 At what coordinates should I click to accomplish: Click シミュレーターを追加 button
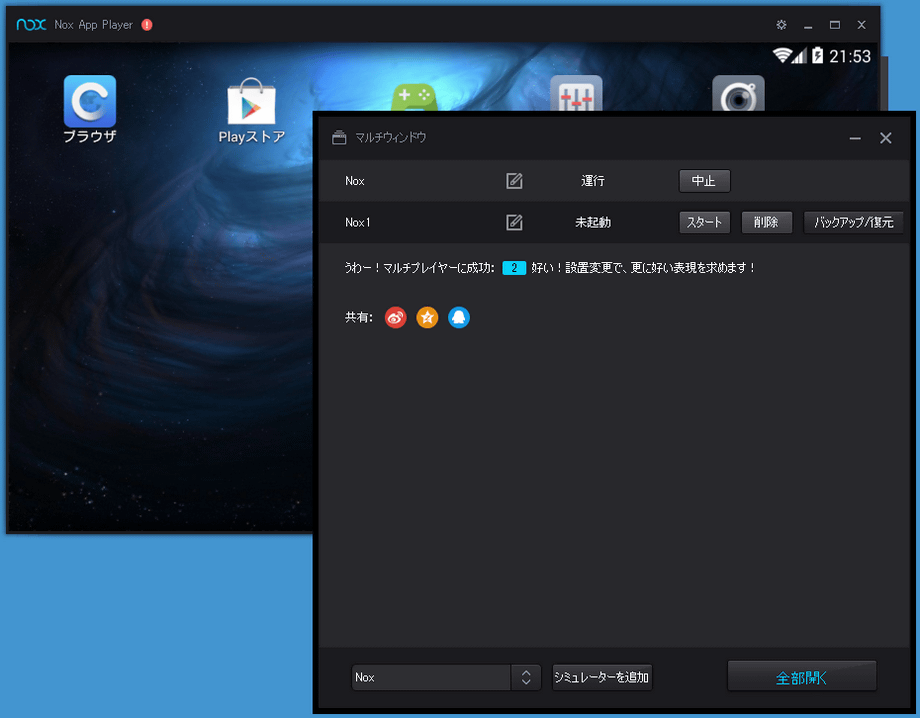click(602, 678)
